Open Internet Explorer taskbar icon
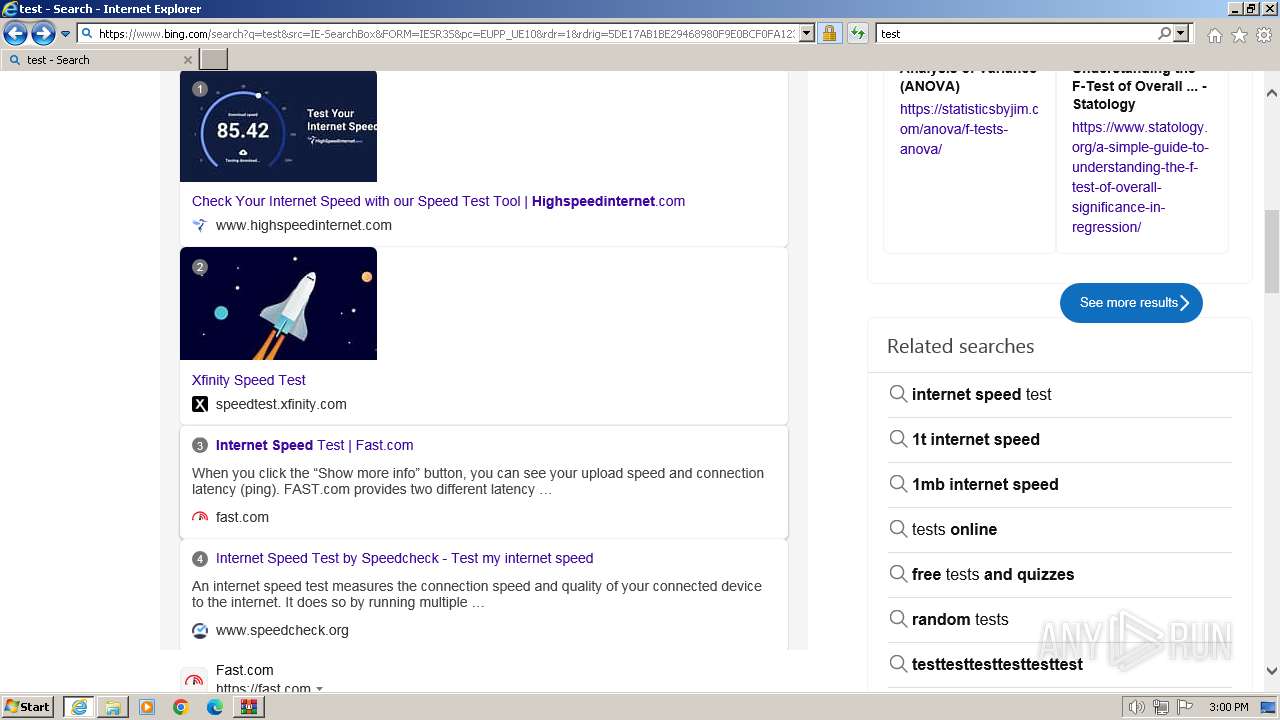1280x720 pixels. tap(79, 707)
